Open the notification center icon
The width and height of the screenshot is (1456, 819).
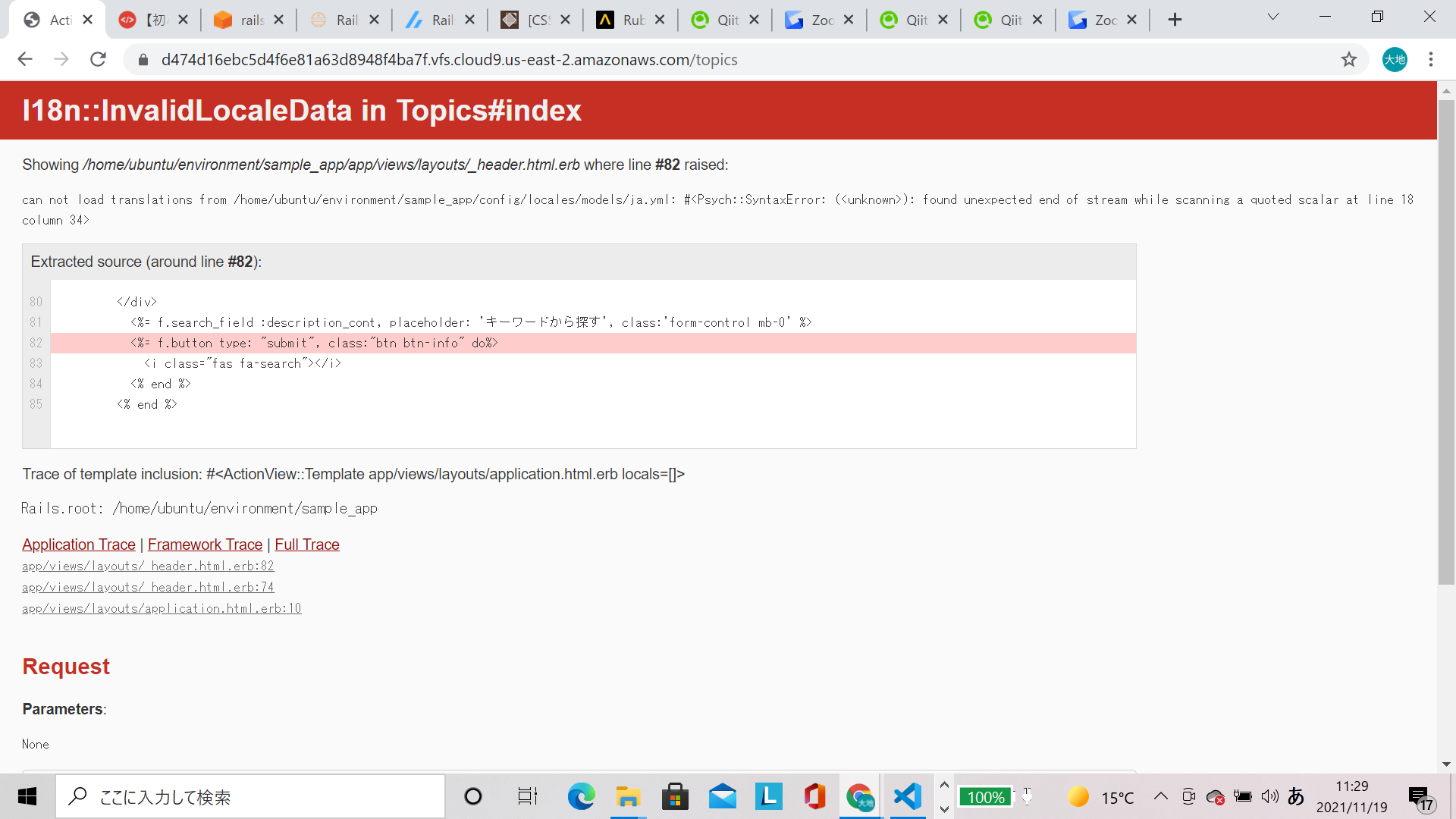[1420, 798]
